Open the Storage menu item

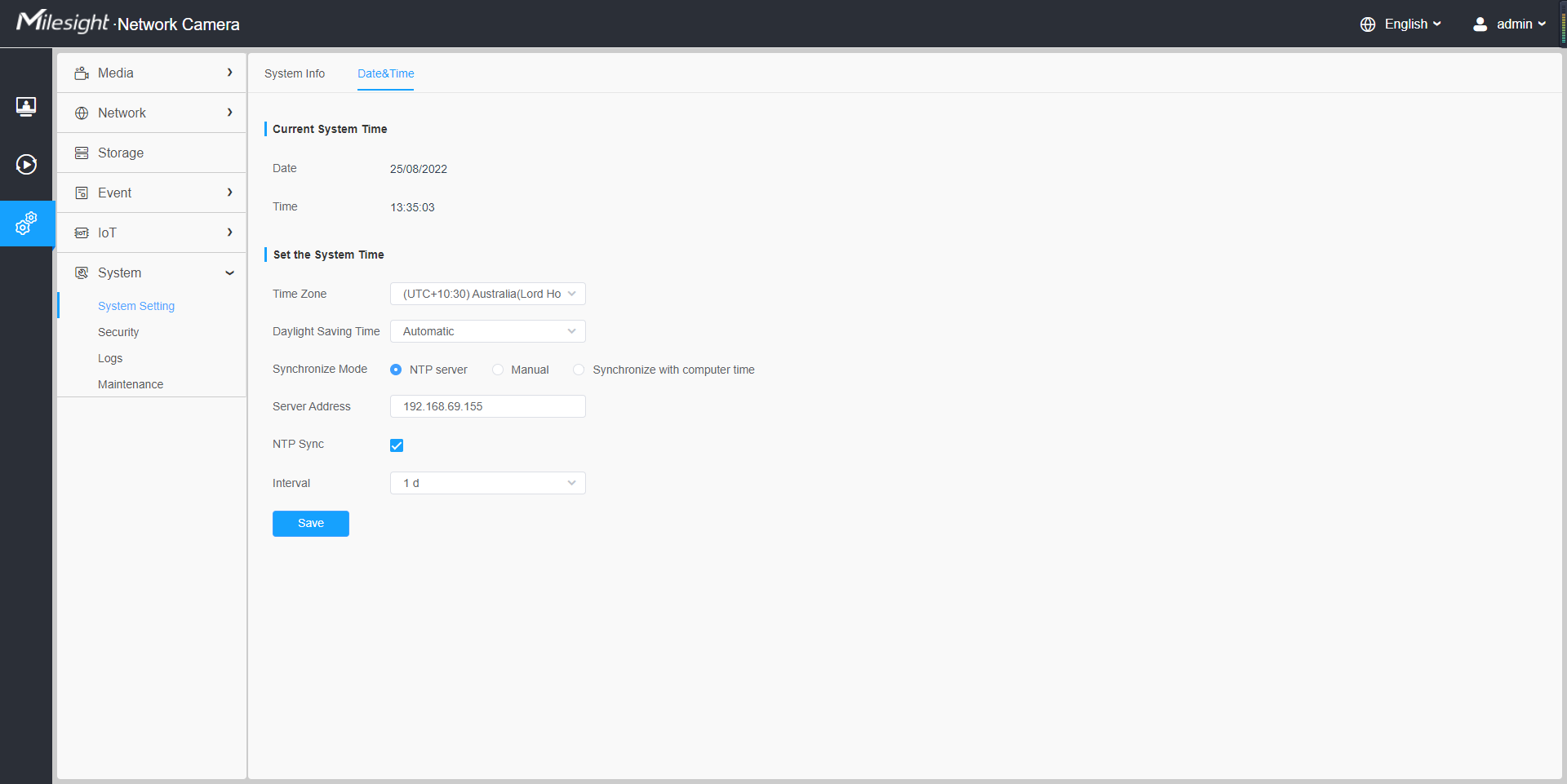(152, 153)
